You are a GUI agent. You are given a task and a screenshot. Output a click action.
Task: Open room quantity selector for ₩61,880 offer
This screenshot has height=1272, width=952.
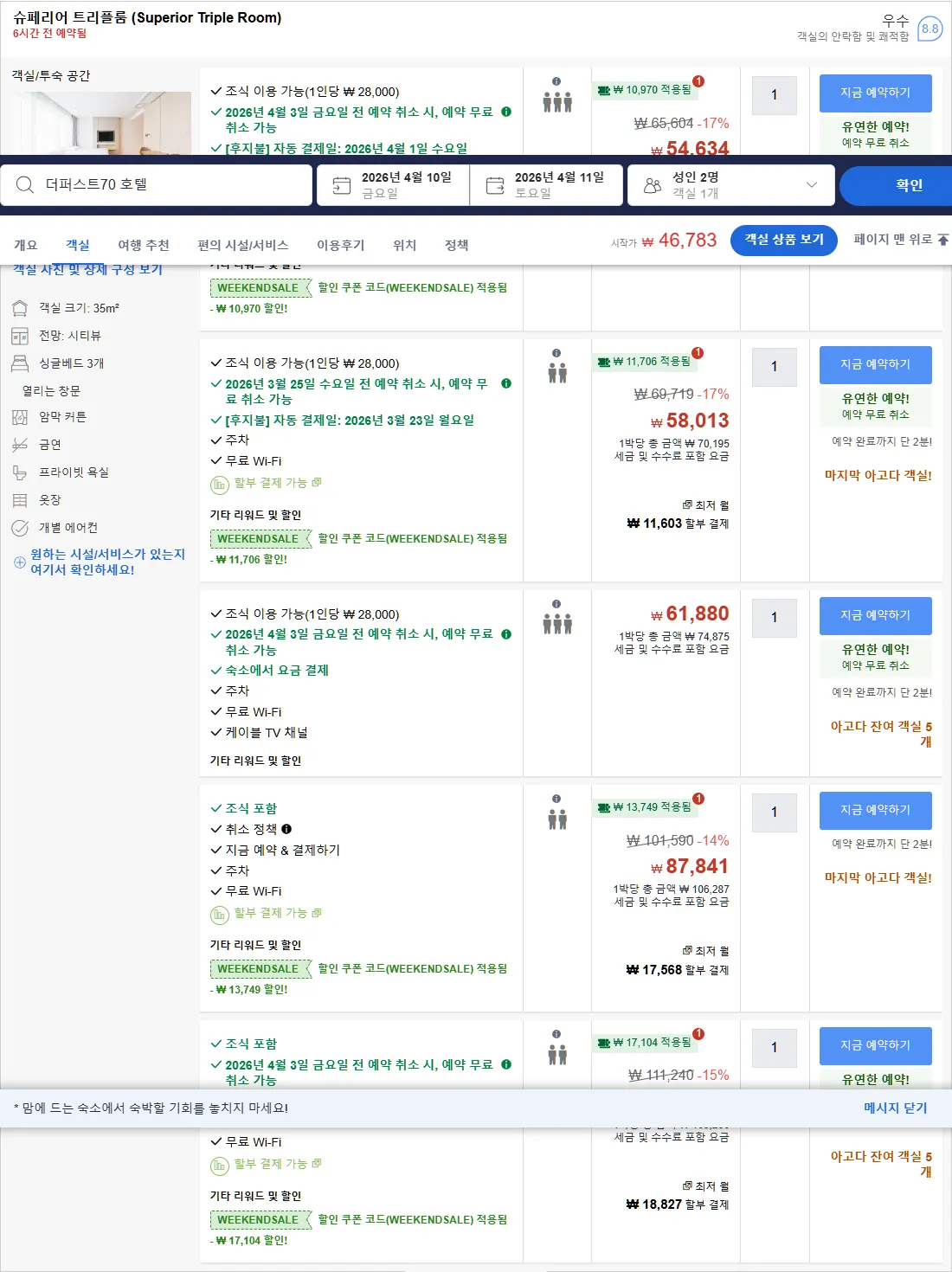point(775,618)
